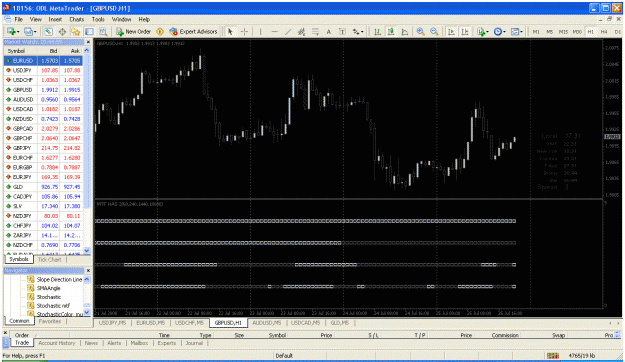Image resolution: width=625 pixels, height=362 pixels.
Task: Select the M15 timeframe button
Action: (x=563, y=31)
